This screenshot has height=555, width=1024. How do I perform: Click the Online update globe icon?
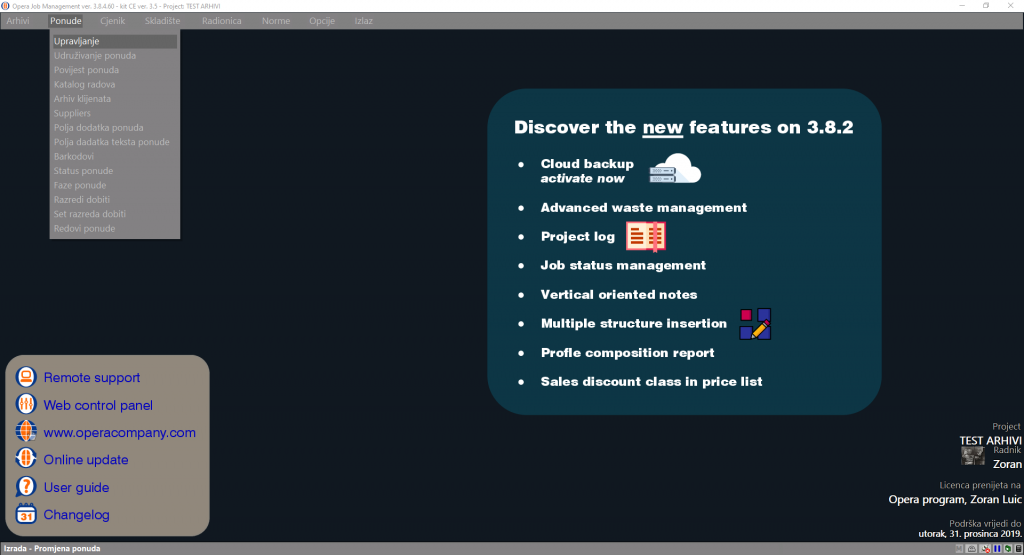[x=27, y=460]
